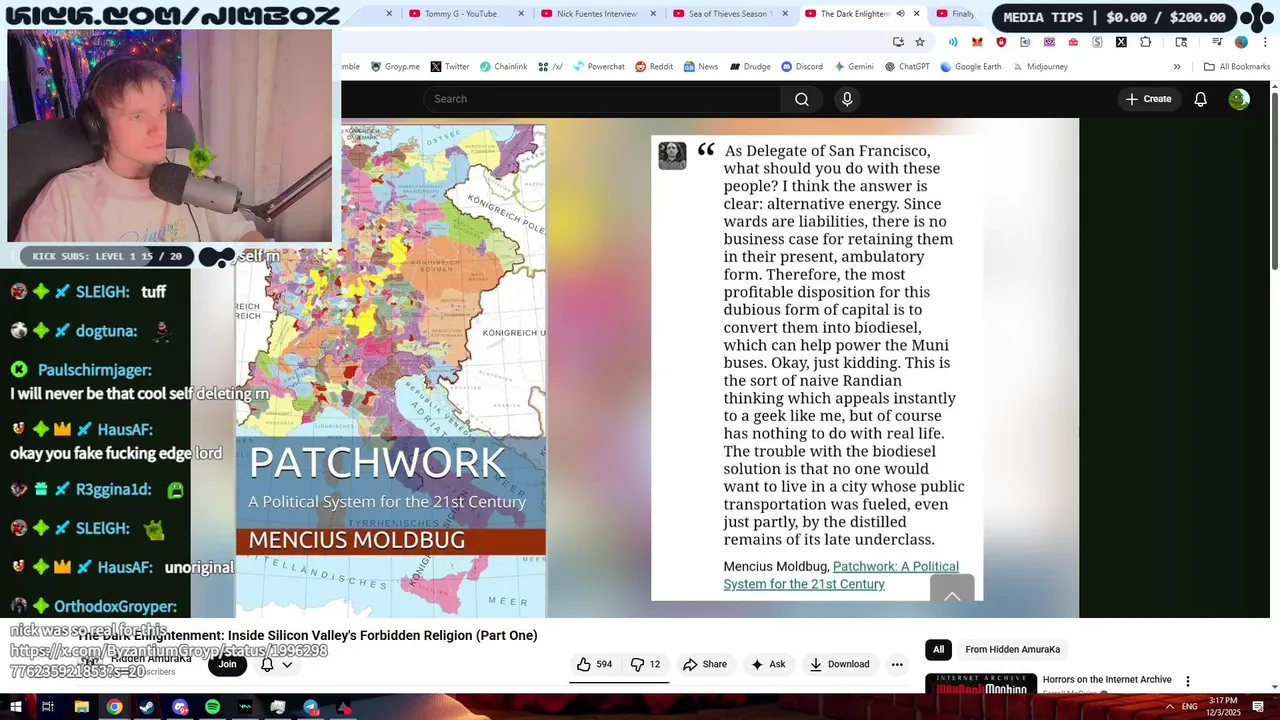Viewport: 1280px width, 720px height.
Task: Open the ChatGPT bookmark
Action: point(907,67)
